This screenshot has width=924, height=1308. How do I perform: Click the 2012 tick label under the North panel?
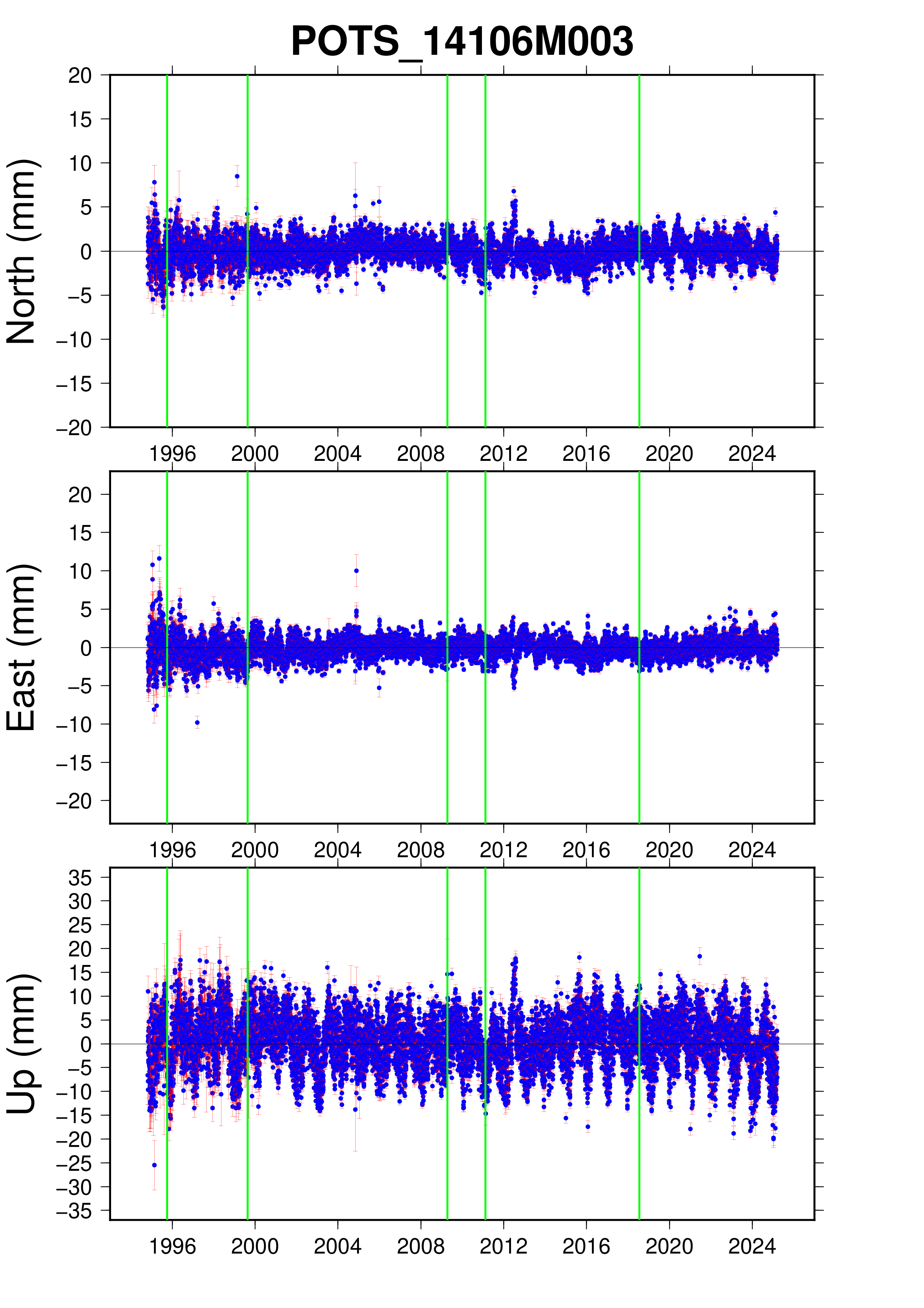click(x=503, y=454)
